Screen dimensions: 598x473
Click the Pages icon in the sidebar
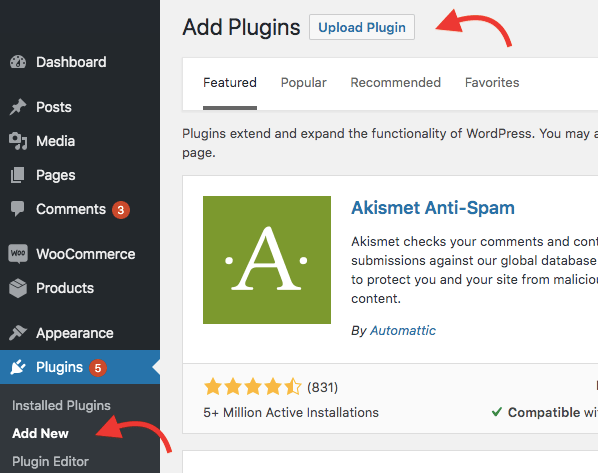[x=18, y=175]
